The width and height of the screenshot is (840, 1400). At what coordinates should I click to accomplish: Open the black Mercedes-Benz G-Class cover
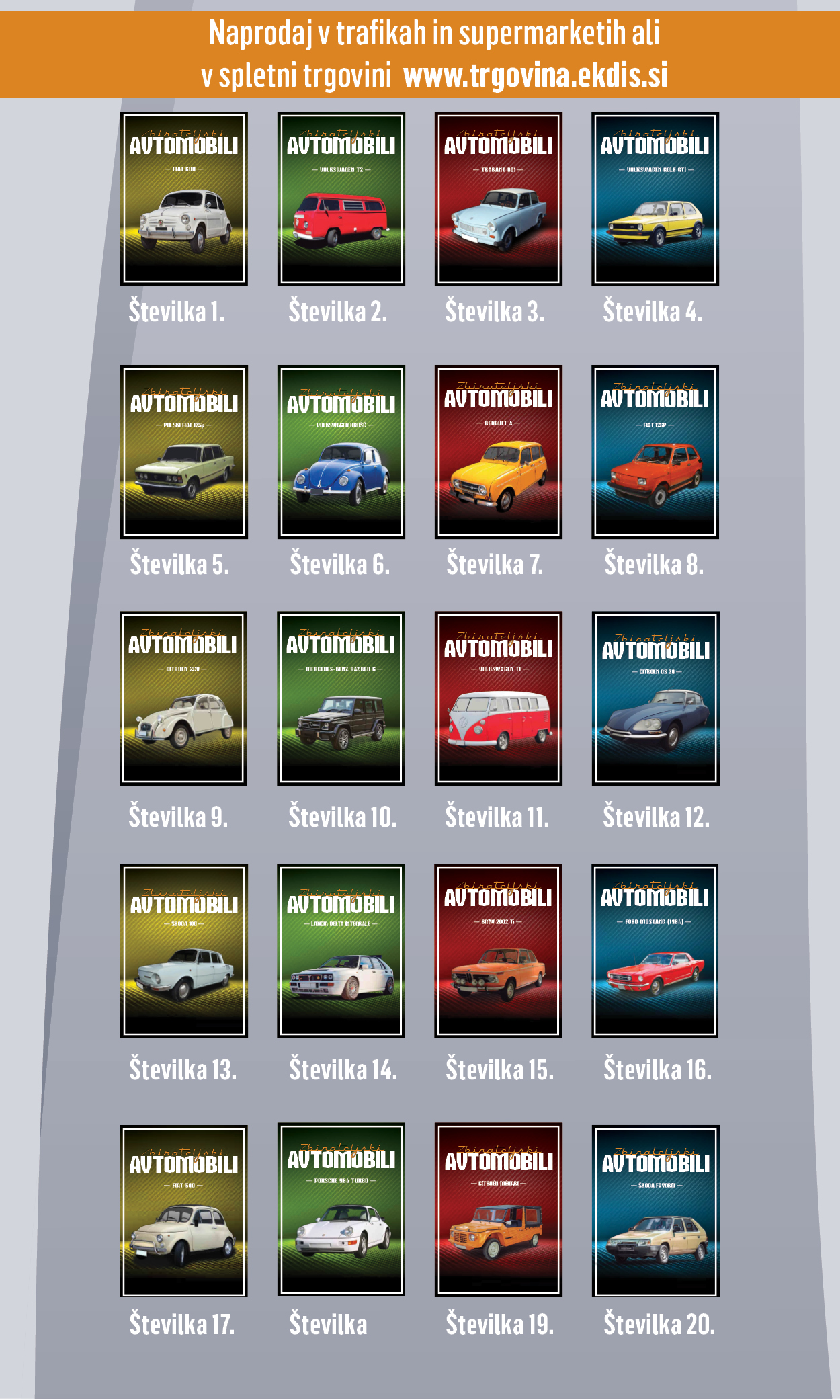click(x=341, y=698)
